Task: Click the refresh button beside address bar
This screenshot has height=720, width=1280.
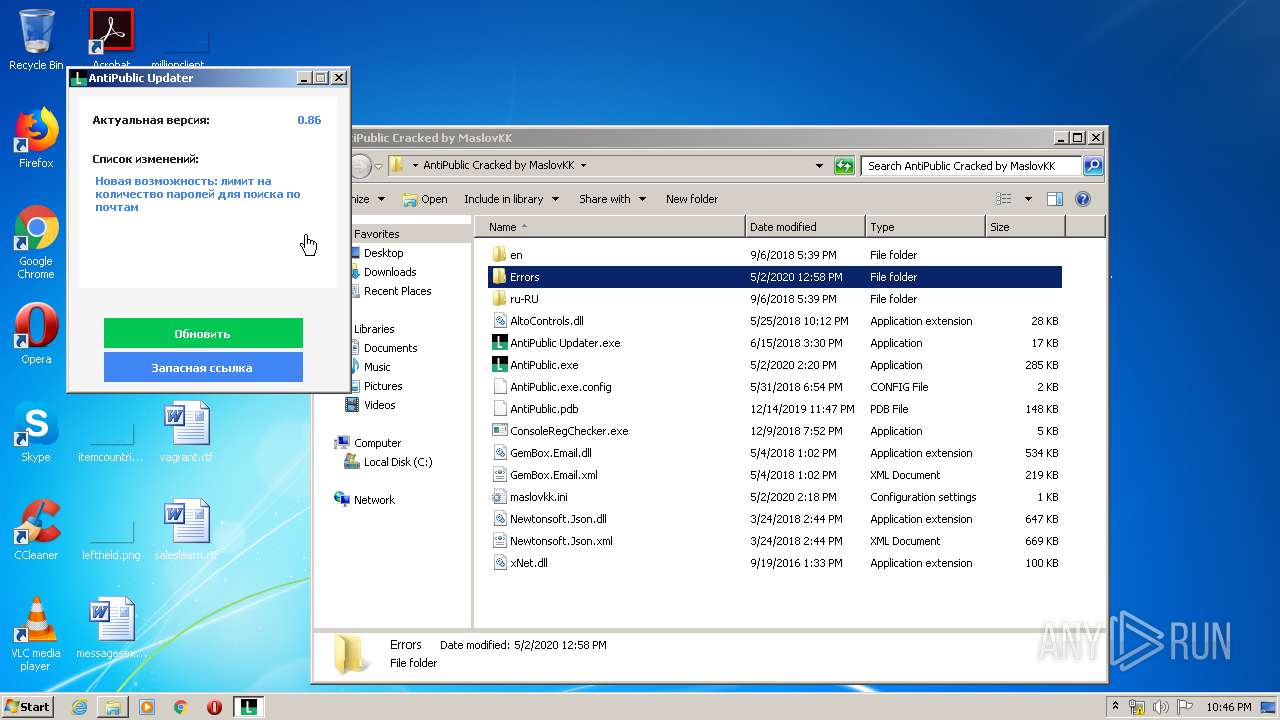Action: pyautogui.click(x=844, y=166)
